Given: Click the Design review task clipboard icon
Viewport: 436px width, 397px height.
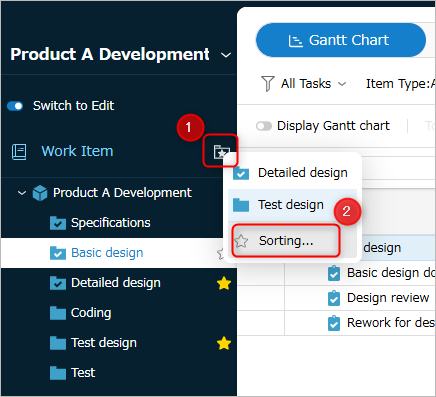Looking at the screenshot, I should 334,298.
